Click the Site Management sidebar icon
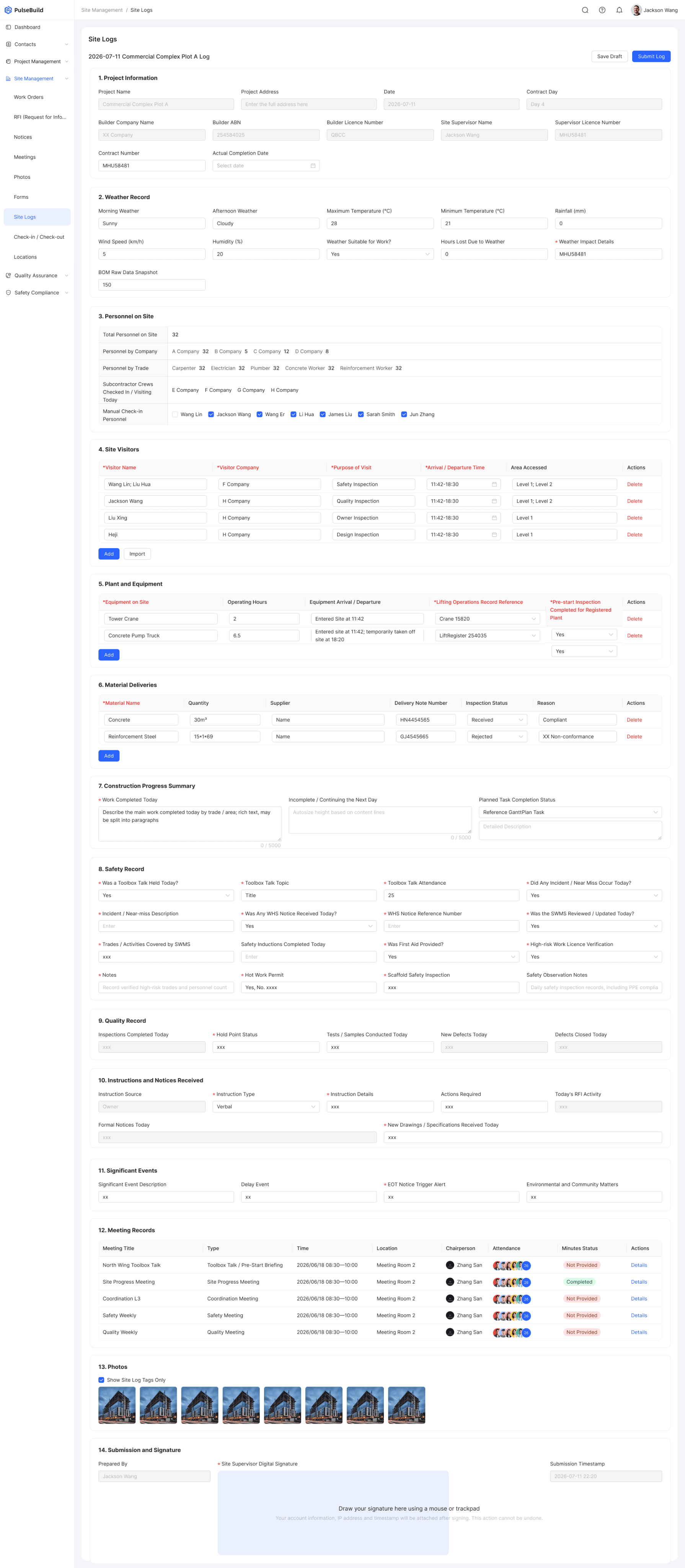Screen dimensions: 685x1568 pyautogui.click(x=8, y=78)
